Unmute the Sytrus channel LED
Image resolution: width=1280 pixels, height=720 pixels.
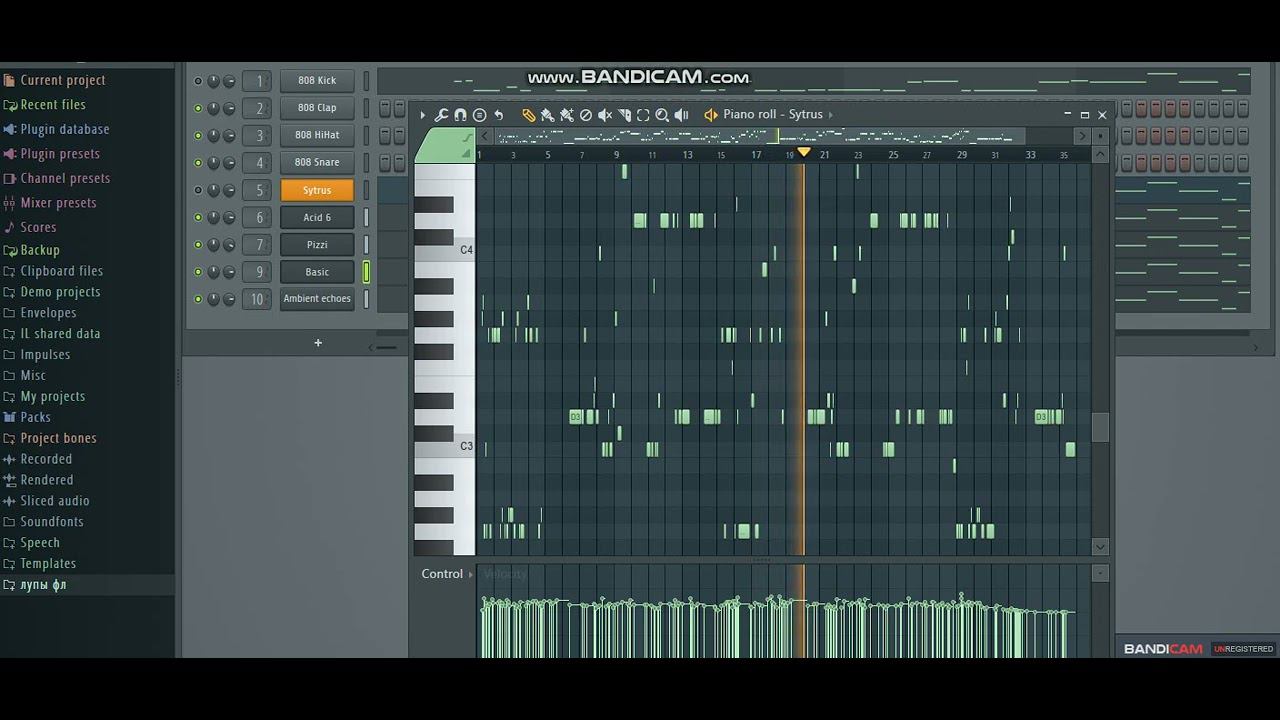click(198, 190)
